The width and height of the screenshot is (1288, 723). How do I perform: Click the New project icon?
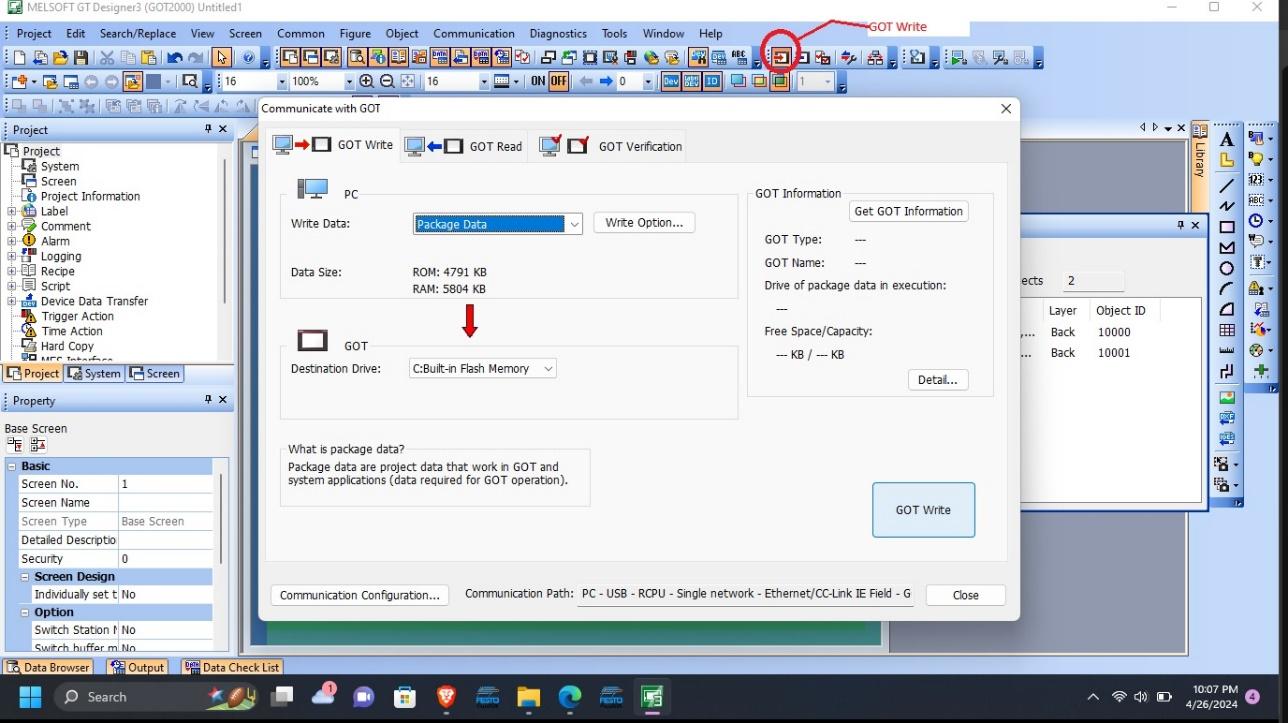tap(19, 58)
